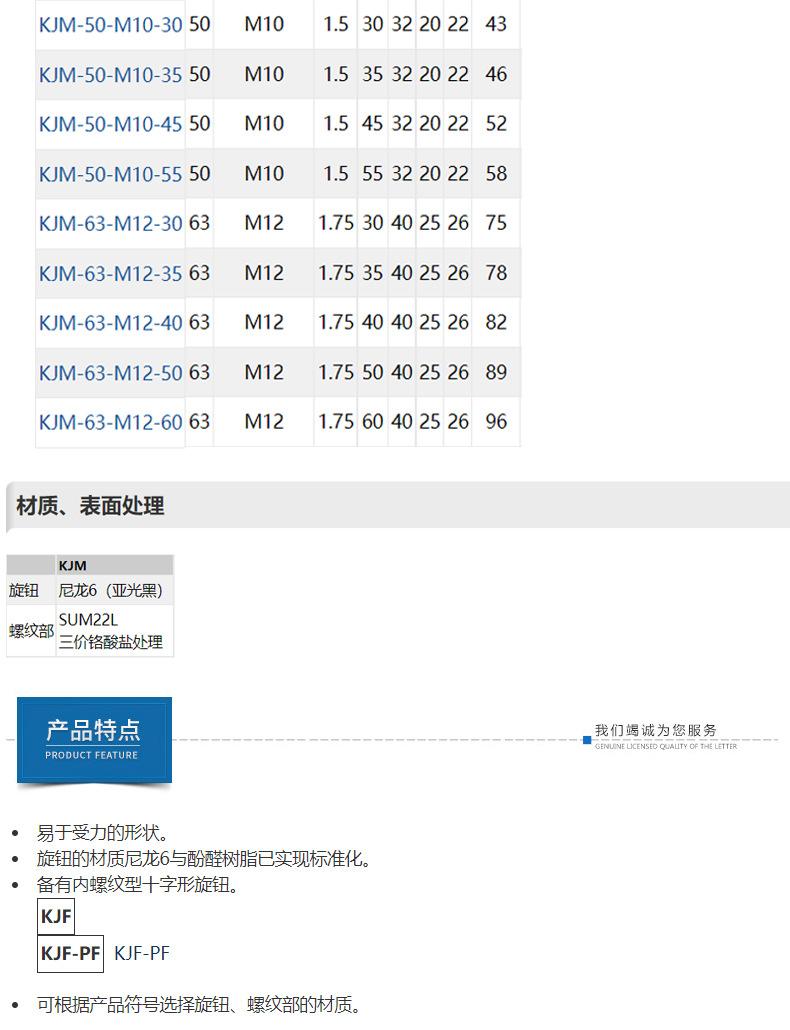Image resolution: width=790 pixels, height=1030 pixels.
Task: Open the KJM-63-M12-60 product link
Action: coord(110,422)
